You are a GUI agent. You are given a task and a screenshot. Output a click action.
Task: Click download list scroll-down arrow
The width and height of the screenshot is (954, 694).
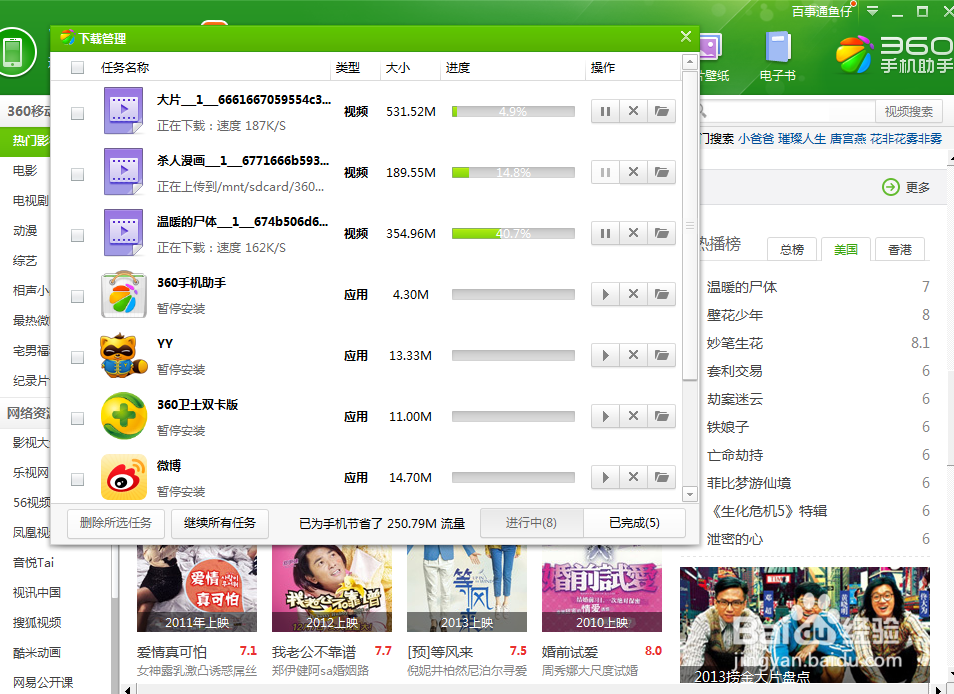[689, 494]
